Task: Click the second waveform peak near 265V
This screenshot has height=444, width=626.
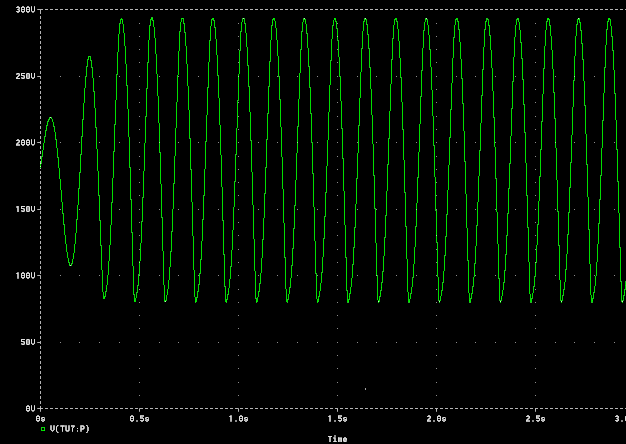Action: click(89, 57)
